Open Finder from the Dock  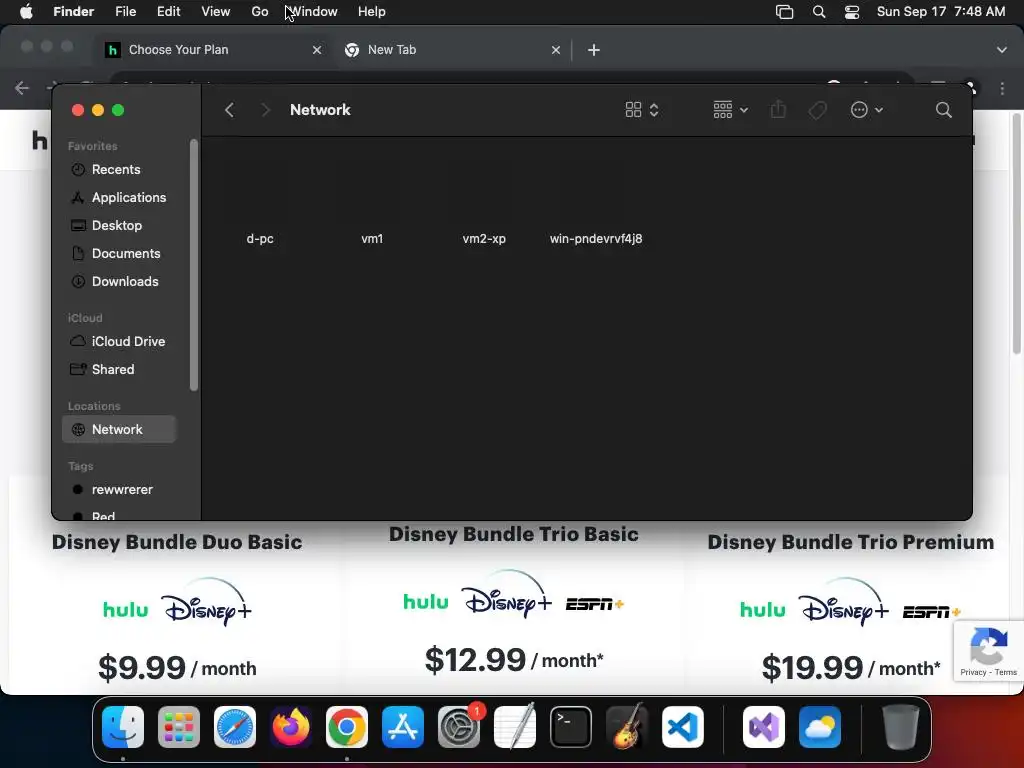123,727
